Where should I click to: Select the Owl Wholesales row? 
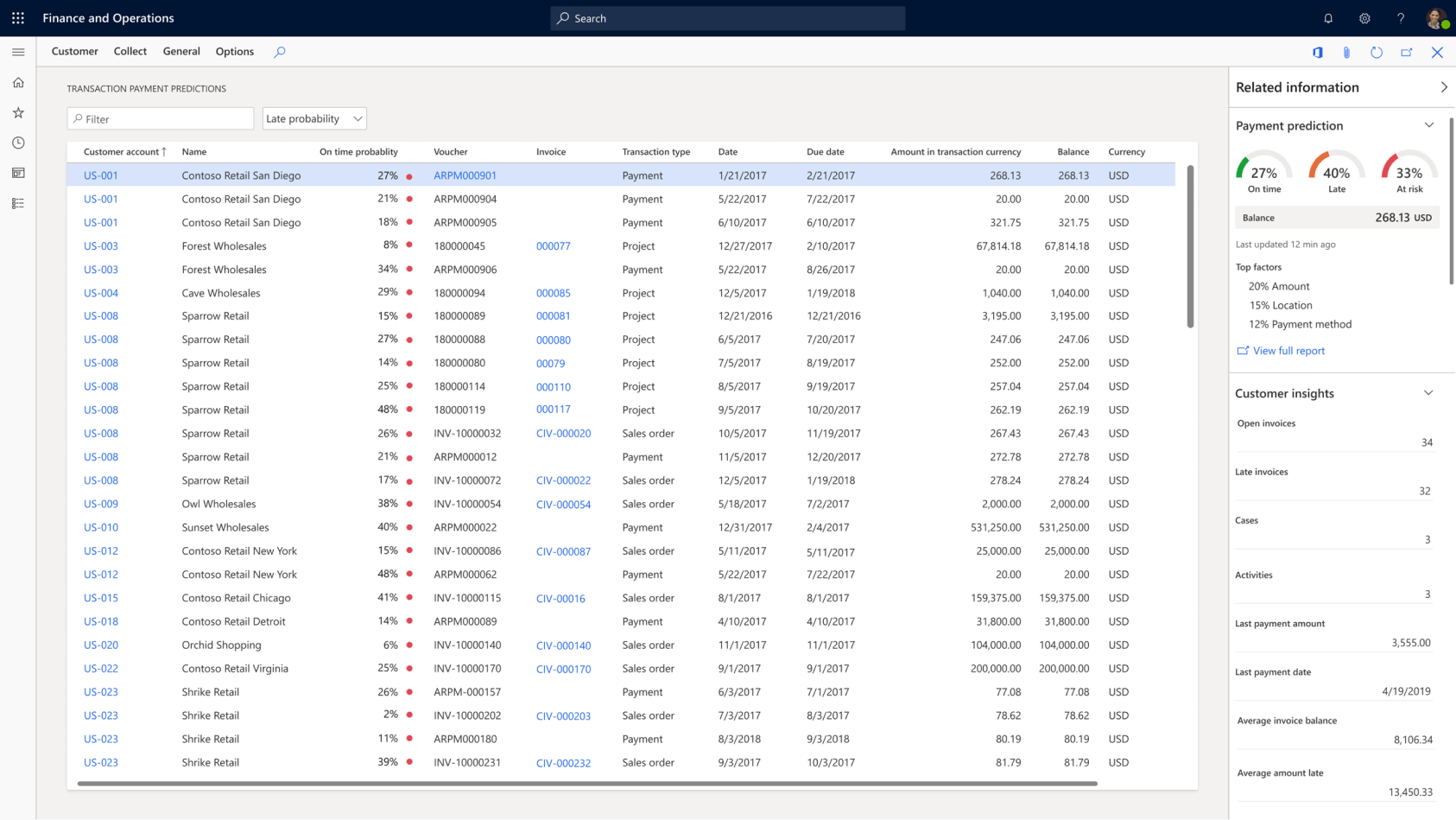(621, 504)
